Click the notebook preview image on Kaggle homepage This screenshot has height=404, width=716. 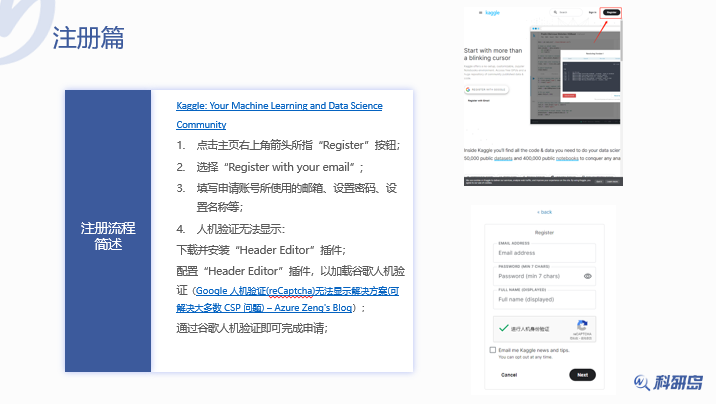(575, 75)
